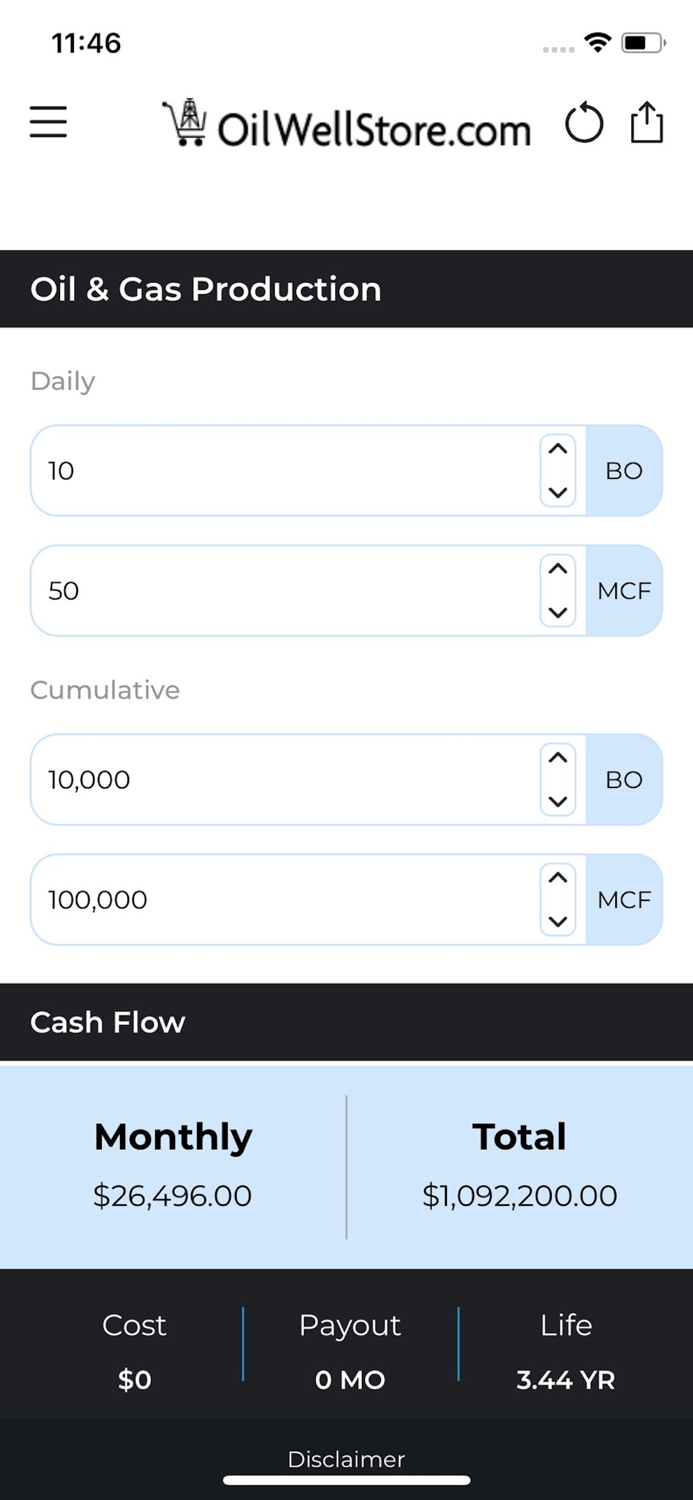Open the Disclaimer link

(x=346, y=1459)
